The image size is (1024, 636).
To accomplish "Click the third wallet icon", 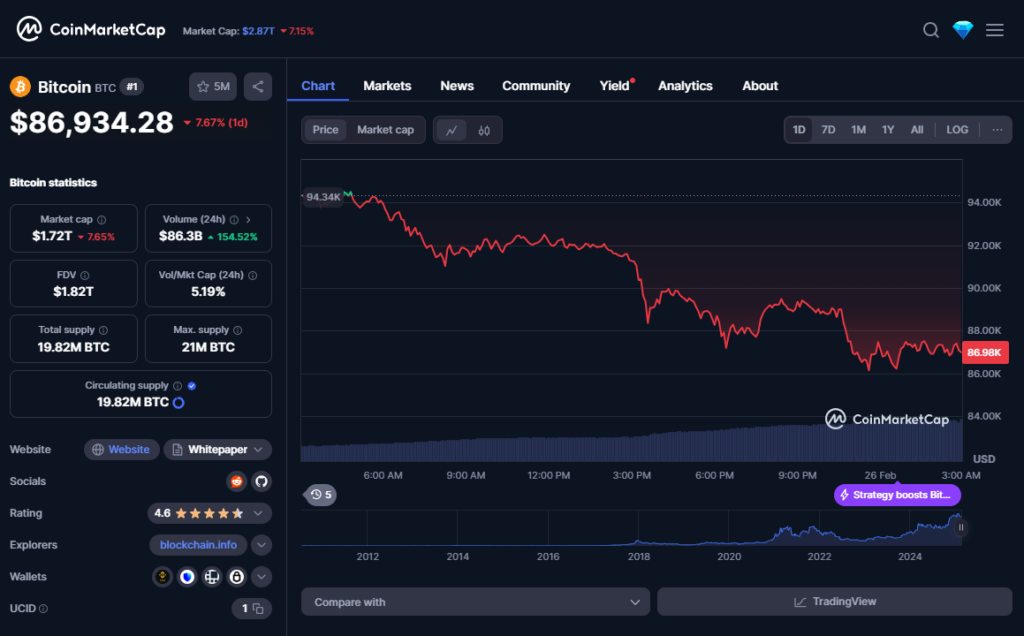I will pyautogui.click(x=212, y=577).
